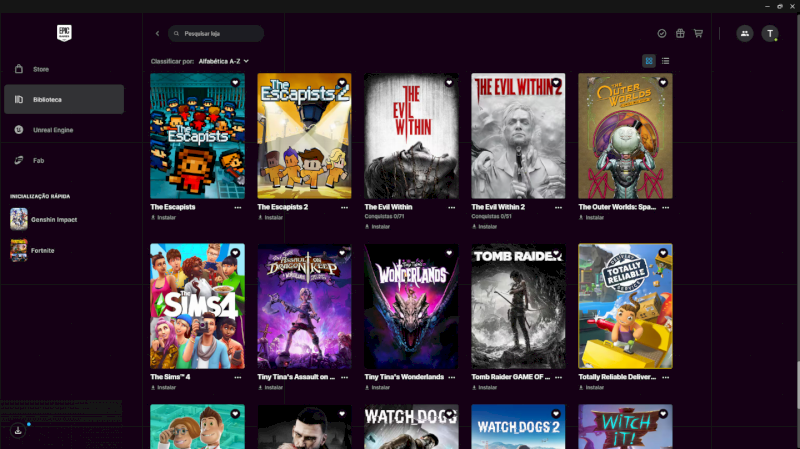Favorite The Escapists with heart icon
800x449 pixels.
tap(235, 83)
